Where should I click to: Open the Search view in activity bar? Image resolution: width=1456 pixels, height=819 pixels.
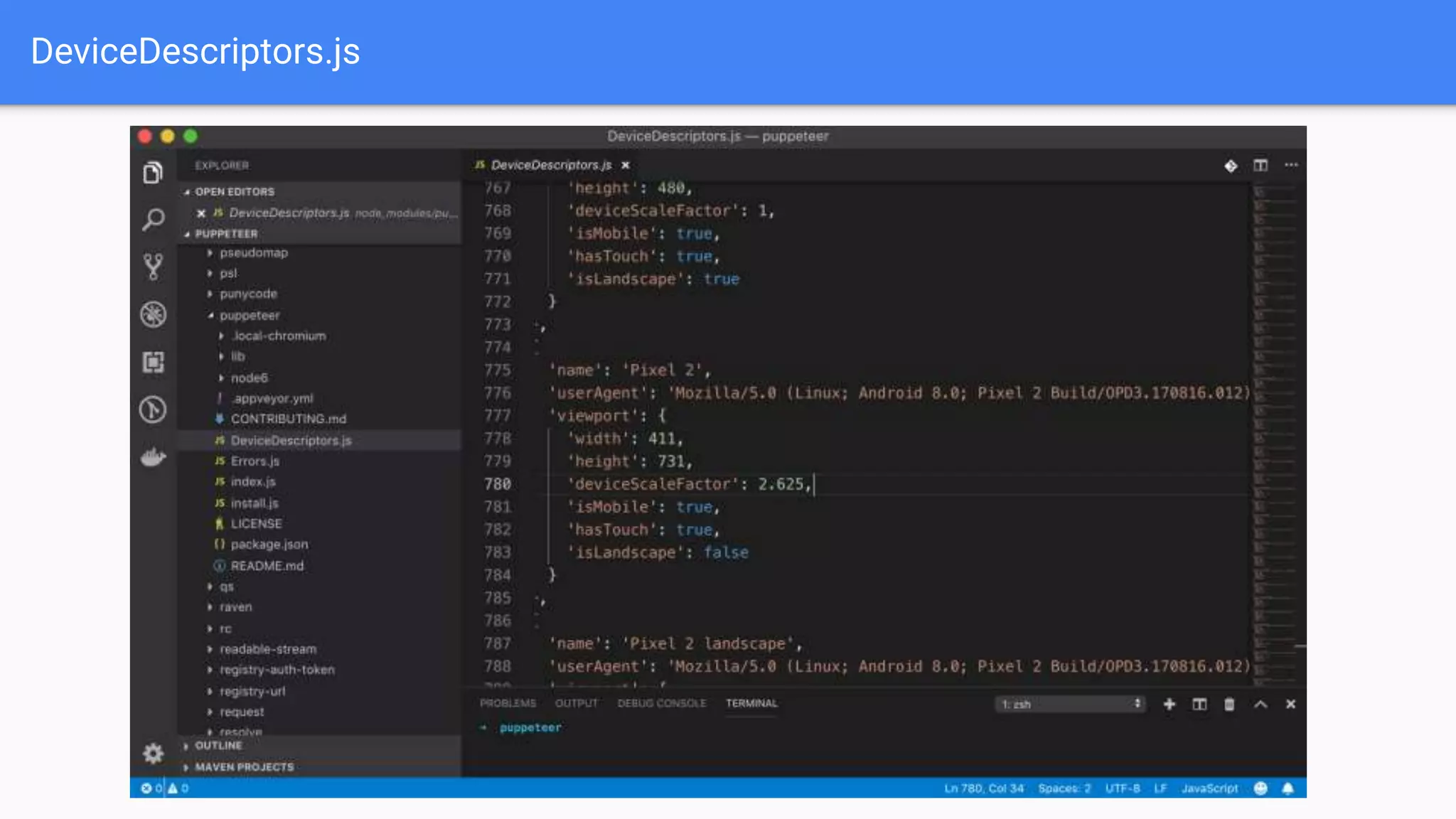point(153,220)
